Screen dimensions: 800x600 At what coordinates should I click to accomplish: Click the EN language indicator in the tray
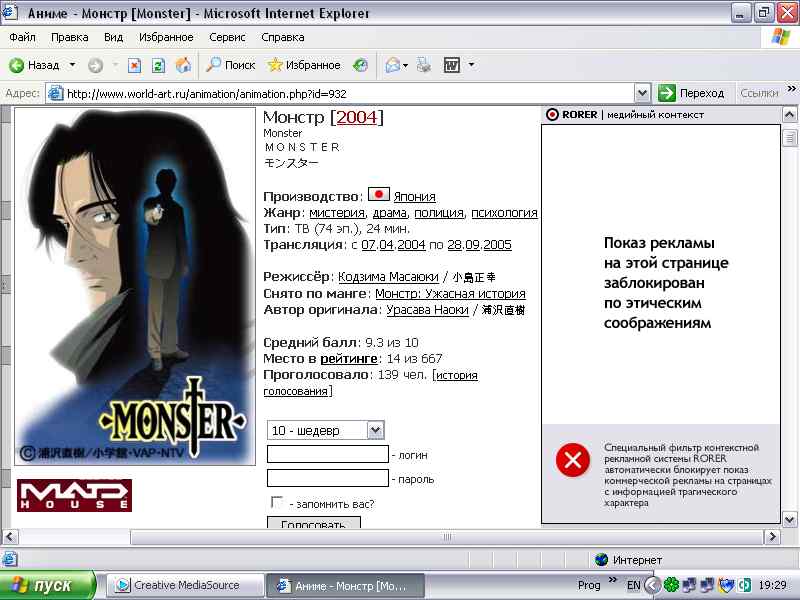click(633, 585)
